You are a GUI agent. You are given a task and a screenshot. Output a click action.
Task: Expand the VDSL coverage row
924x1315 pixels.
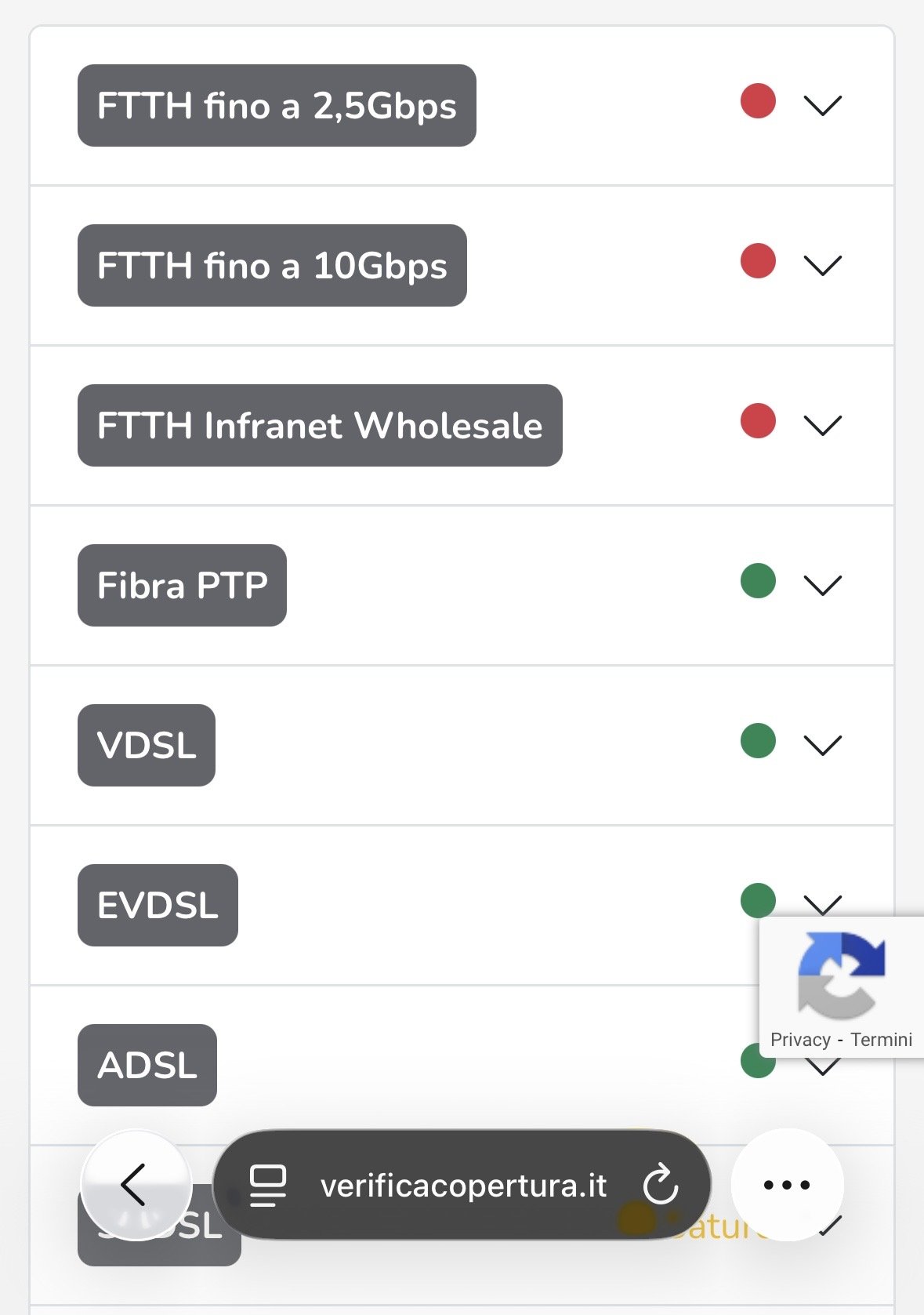(x=822, y=745)
